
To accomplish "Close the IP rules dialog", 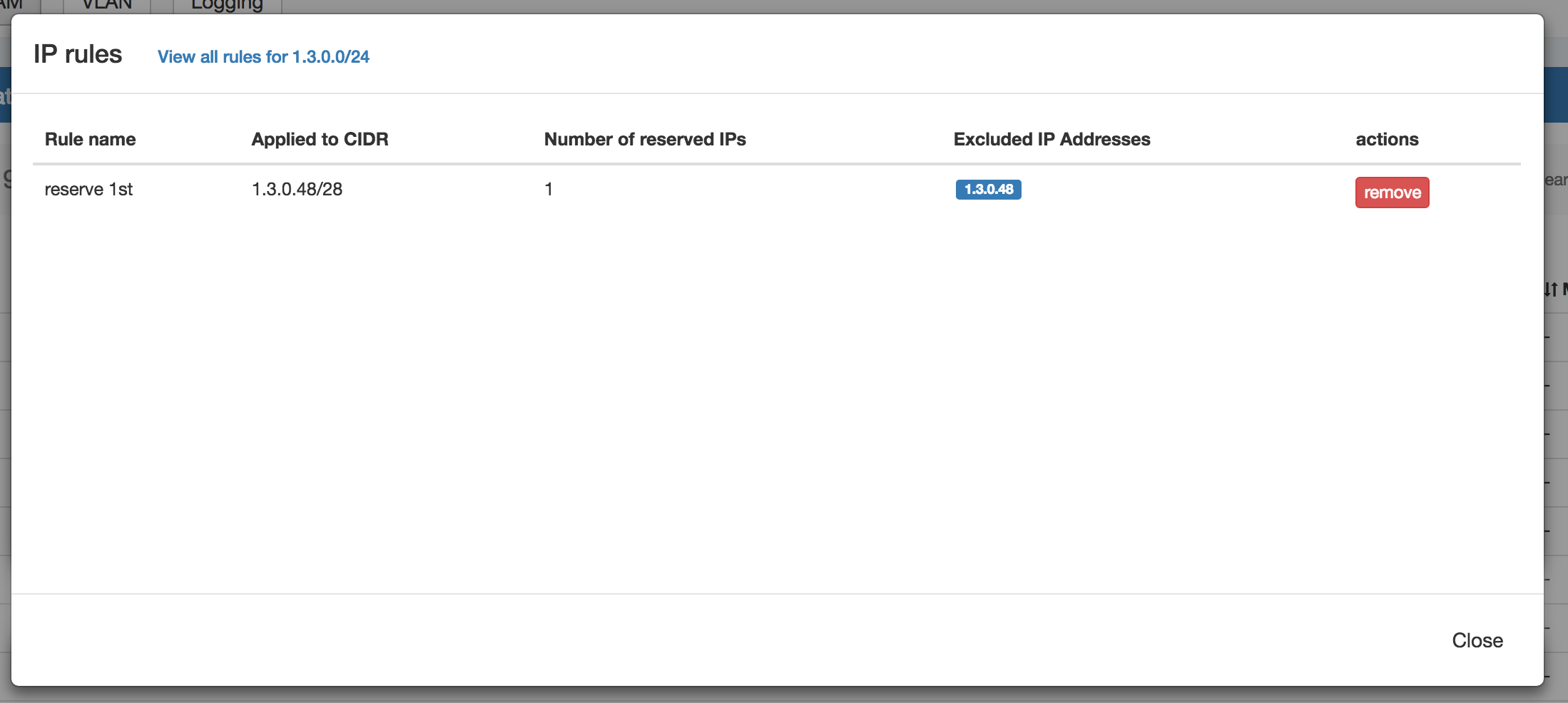I will click(x=1477, y=640).
